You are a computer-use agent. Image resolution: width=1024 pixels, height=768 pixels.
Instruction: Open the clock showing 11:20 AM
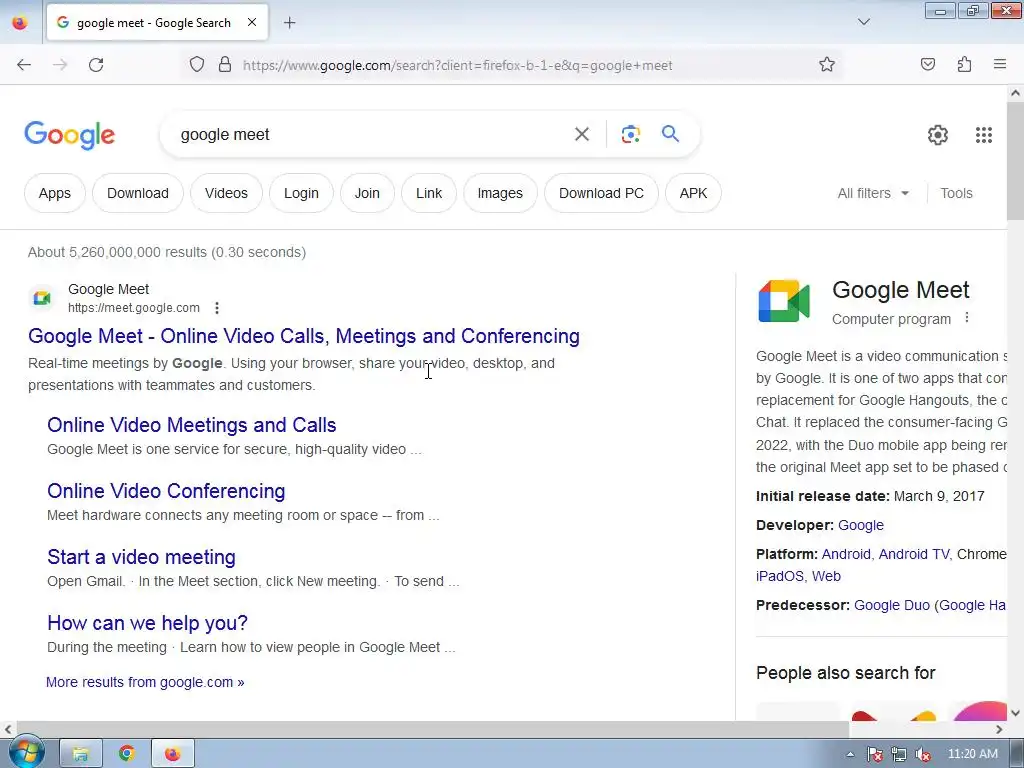pyautogui.click(x=972, y=754)
